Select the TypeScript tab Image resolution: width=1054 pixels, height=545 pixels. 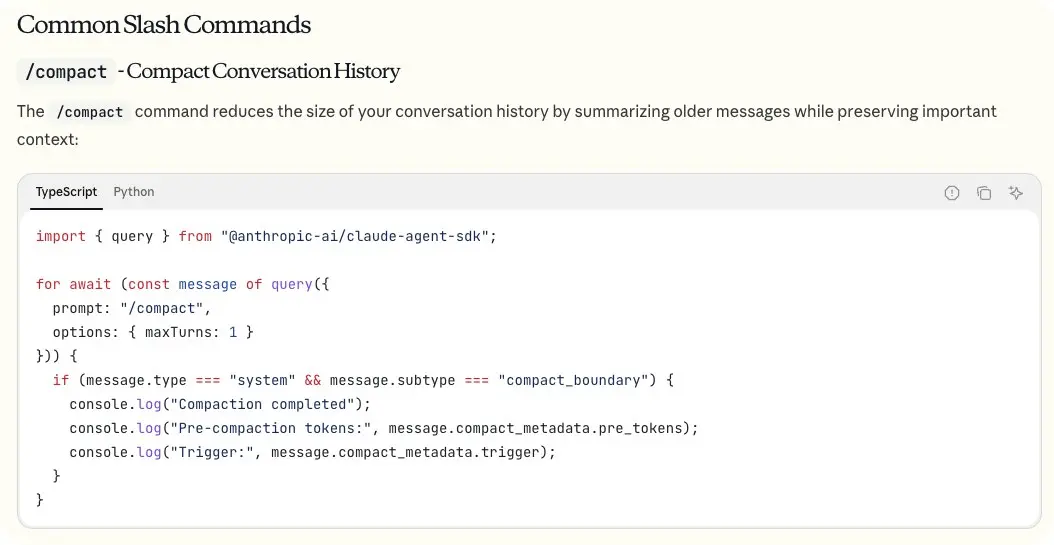click(x=67, y=192)
